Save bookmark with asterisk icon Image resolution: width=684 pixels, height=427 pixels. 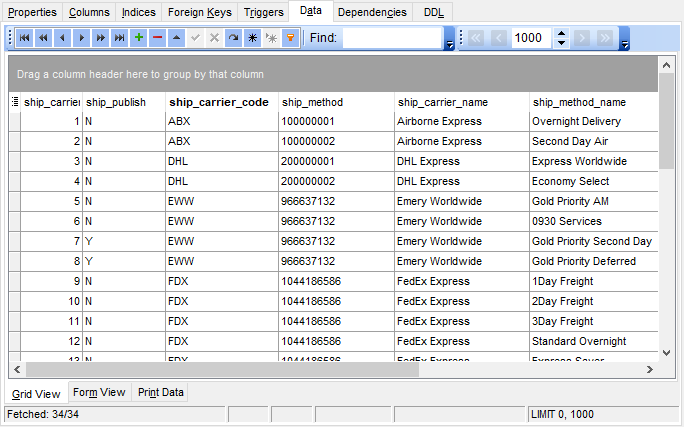tap(253, 38)
